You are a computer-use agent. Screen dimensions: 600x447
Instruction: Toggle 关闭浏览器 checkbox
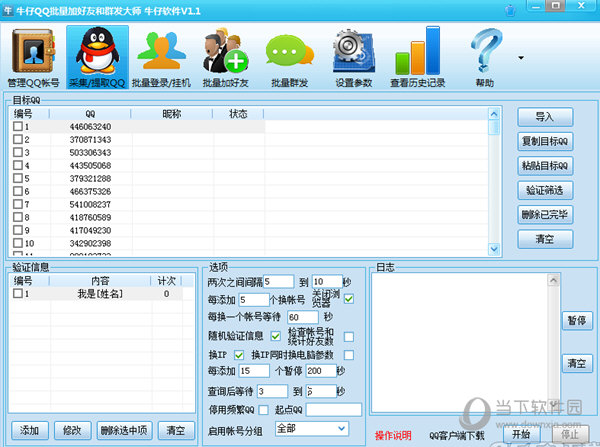(x=349, y=299)
